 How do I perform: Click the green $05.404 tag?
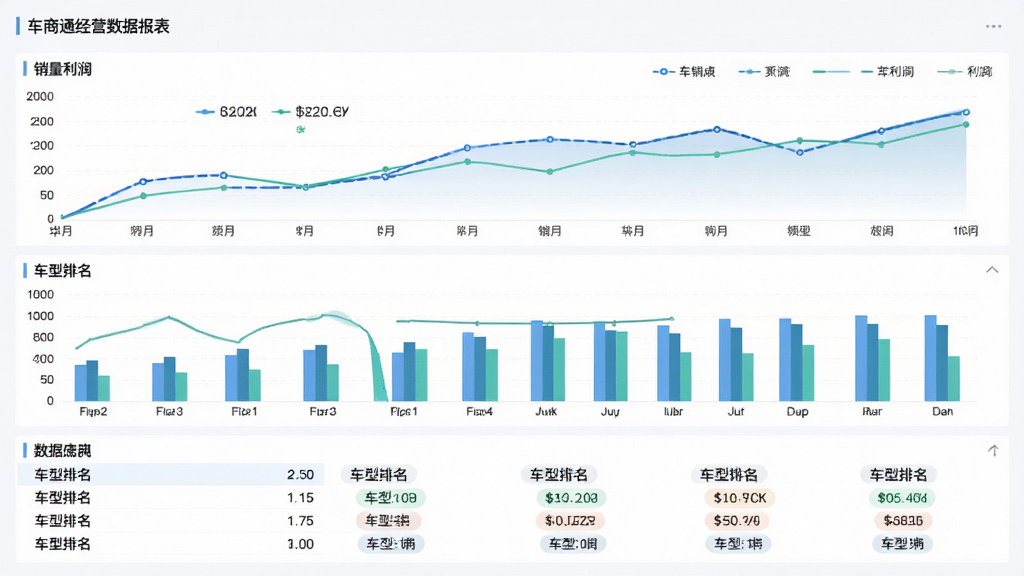coord(902,498)
